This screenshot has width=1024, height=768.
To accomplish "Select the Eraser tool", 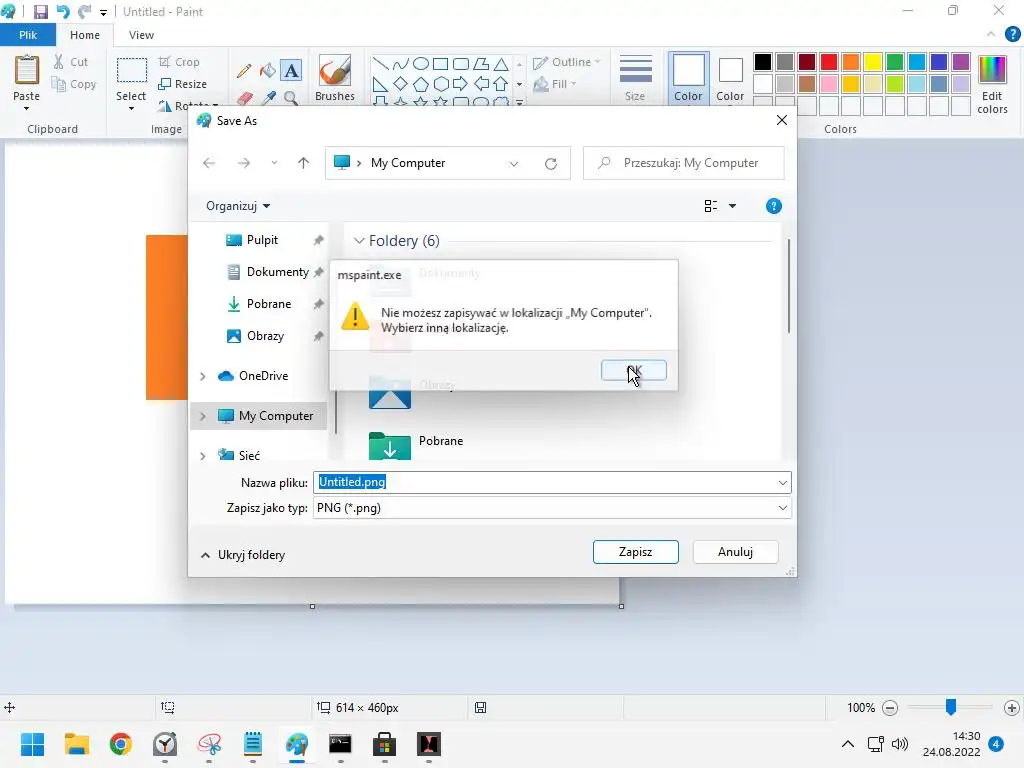I will 244,98.
